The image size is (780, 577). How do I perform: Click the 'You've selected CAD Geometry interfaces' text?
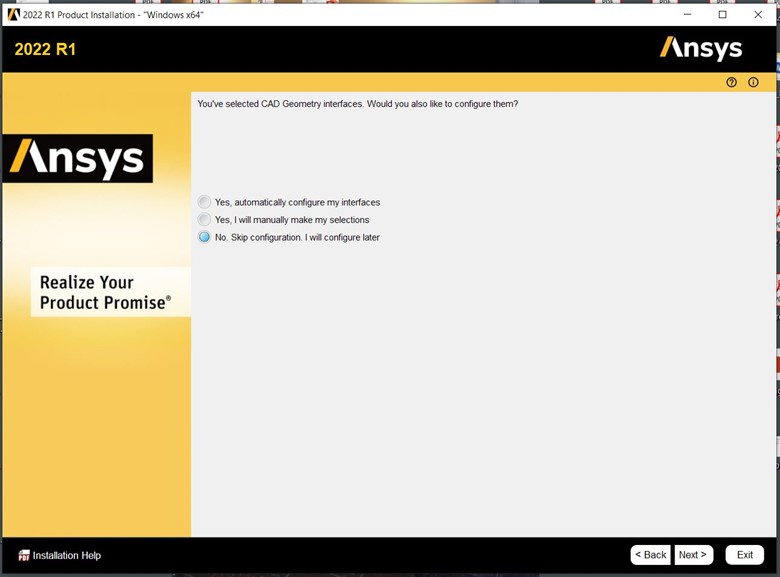point(358,104)
